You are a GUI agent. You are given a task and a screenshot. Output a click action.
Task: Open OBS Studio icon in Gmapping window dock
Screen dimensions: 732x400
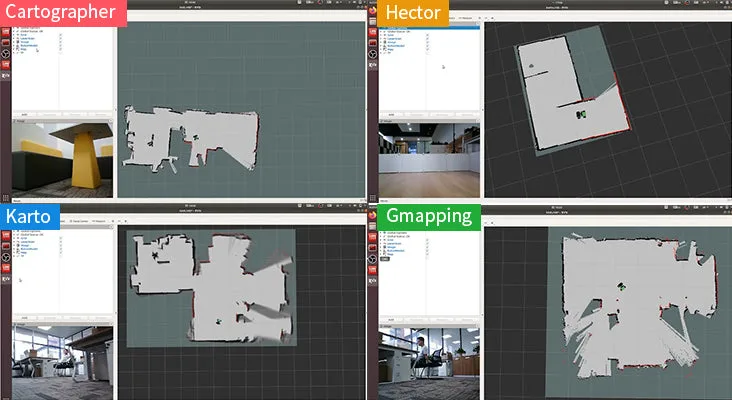[372, 259]
